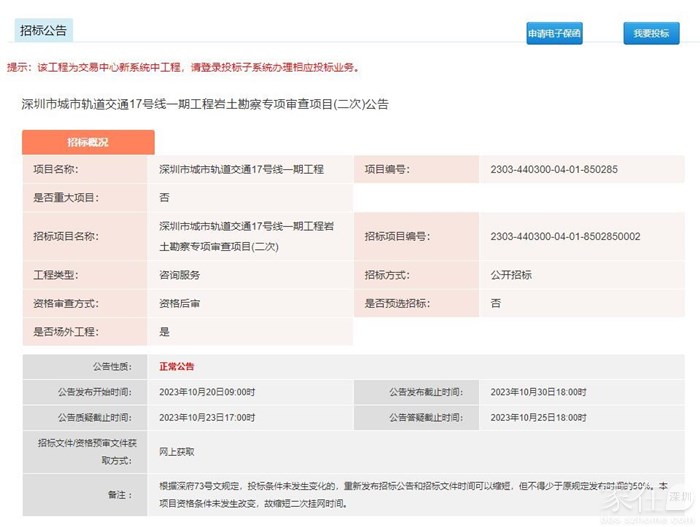Select the orange 招标概况 section tab
This screenshot has height=527, width=700.
pos(88,142)
